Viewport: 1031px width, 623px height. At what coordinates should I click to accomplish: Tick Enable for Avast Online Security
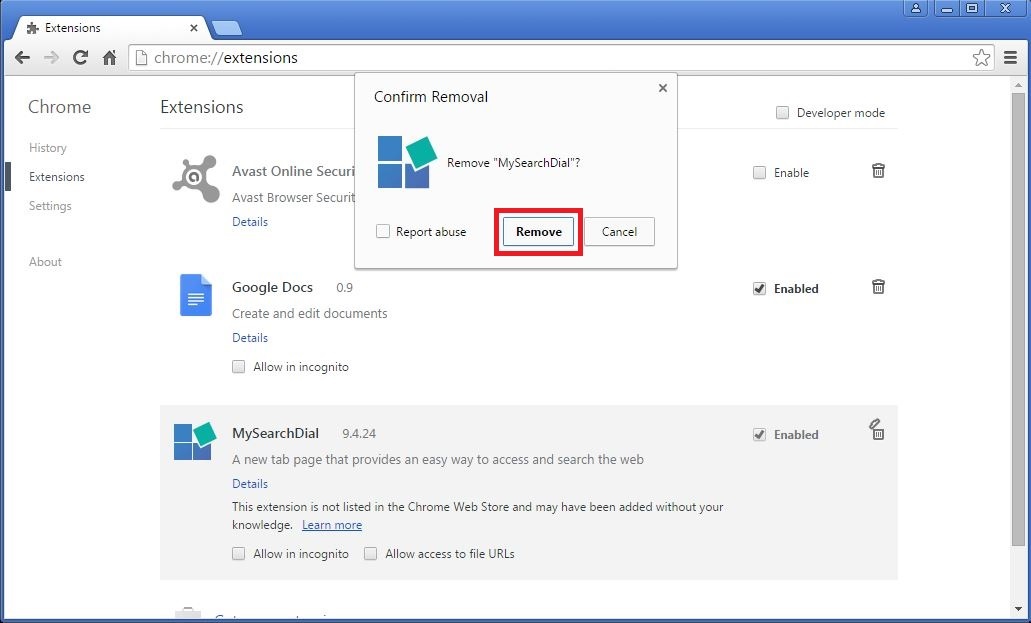tap(759, 172)
